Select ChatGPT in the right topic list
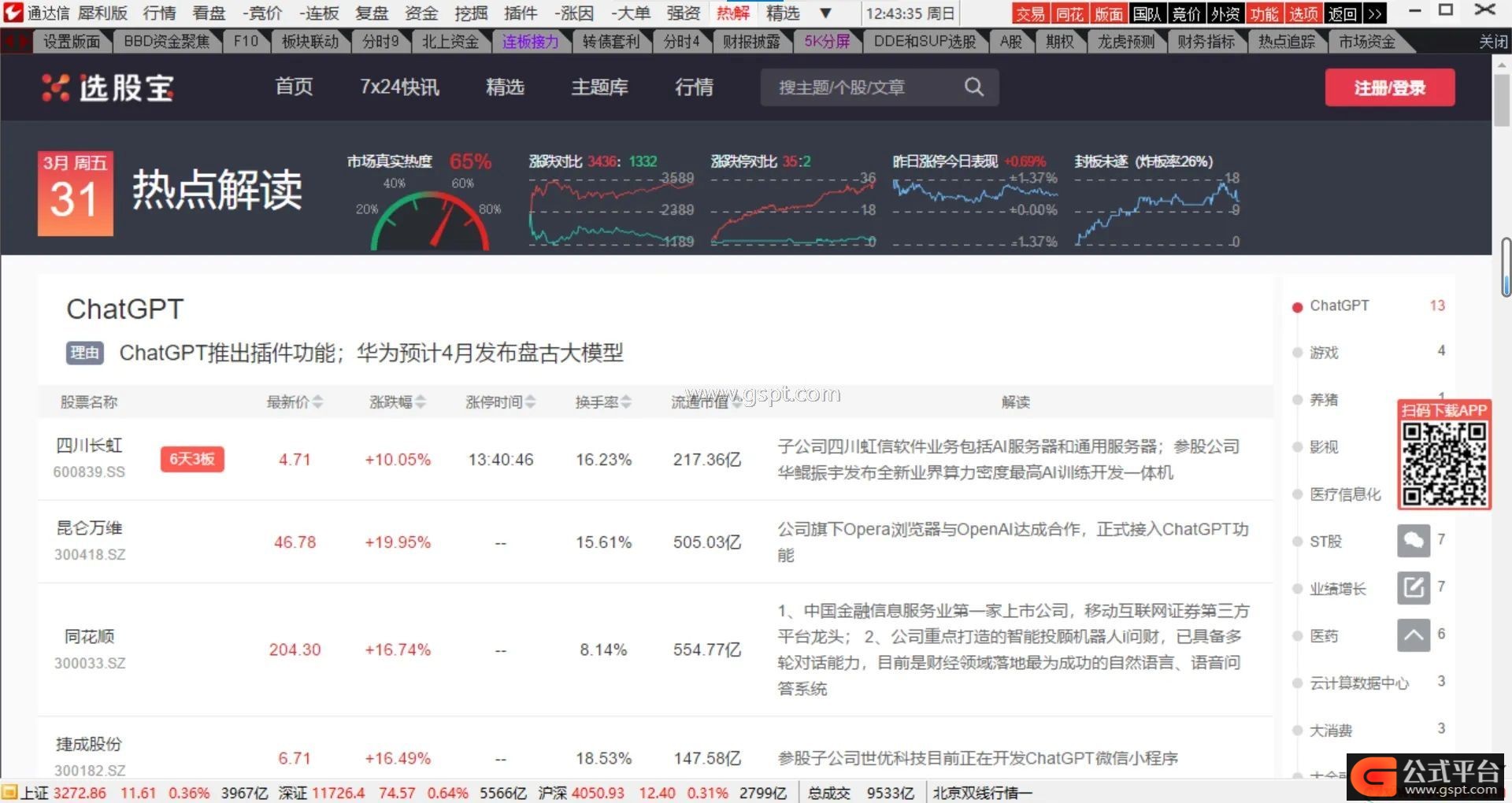Image resolution: width=1512 pixels, height=803 pixels. [x=1339, y=305]
